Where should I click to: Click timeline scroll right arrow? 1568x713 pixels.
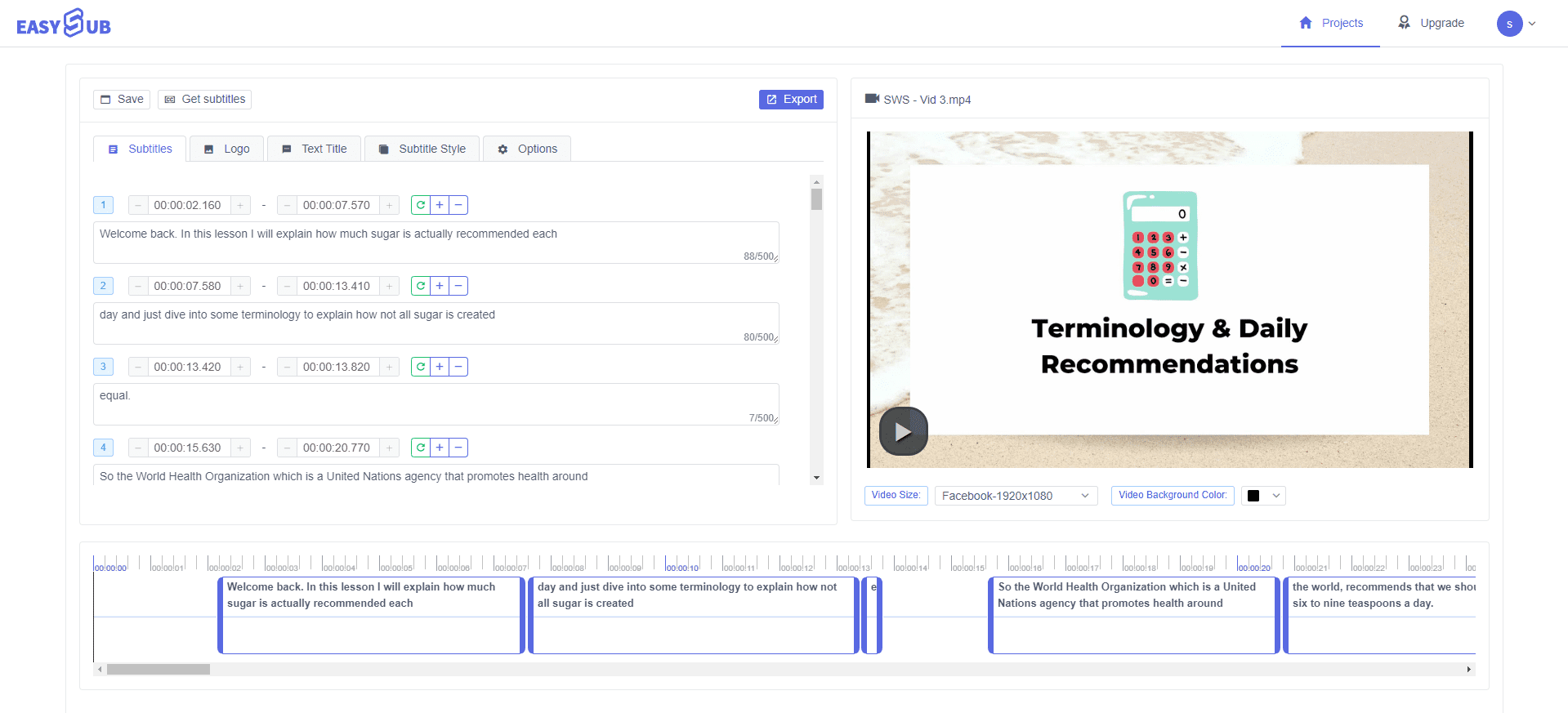coord(1468,669)
